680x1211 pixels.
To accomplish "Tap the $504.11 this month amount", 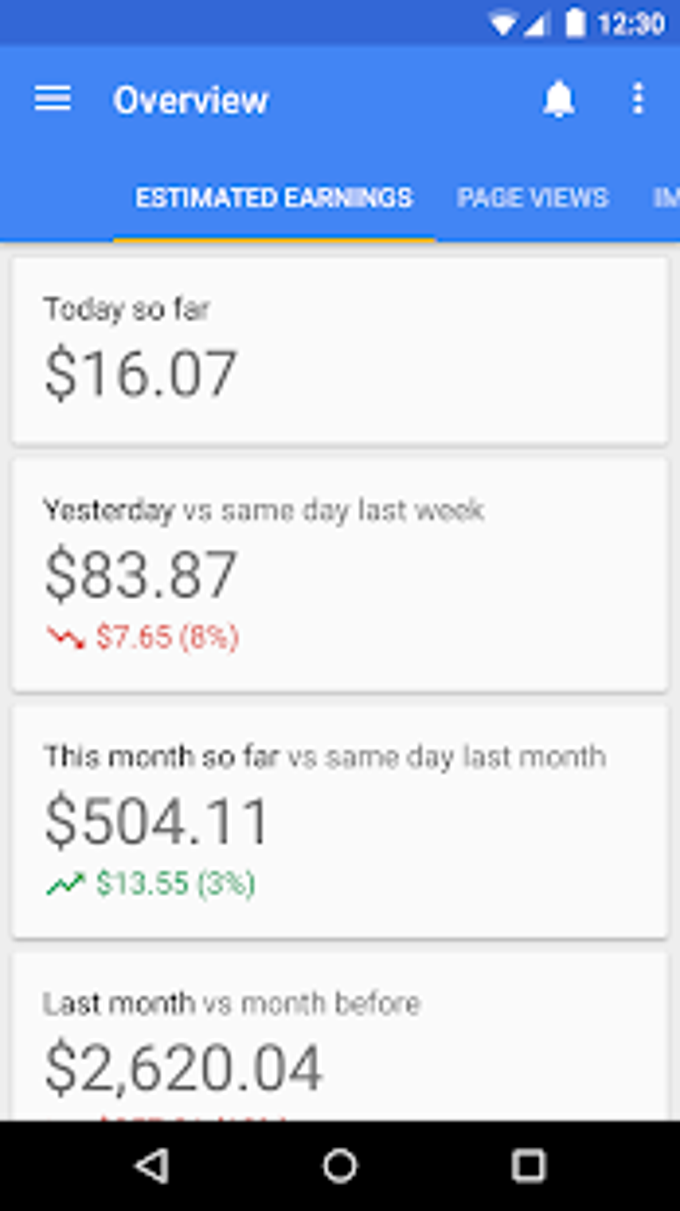I will coord(157,821).
